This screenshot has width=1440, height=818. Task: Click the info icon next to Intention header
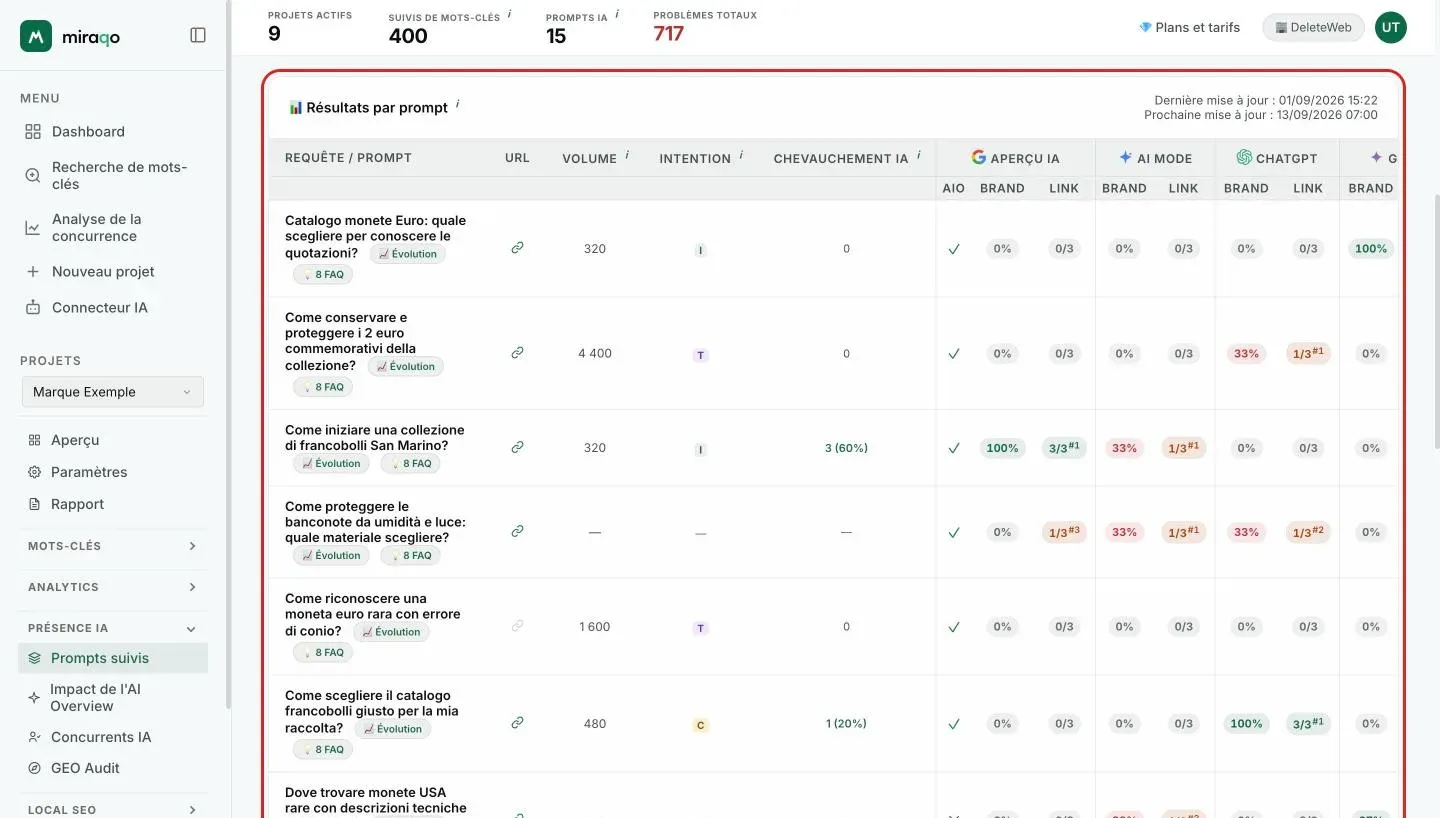pyautogui.click(x=741, y=155)
